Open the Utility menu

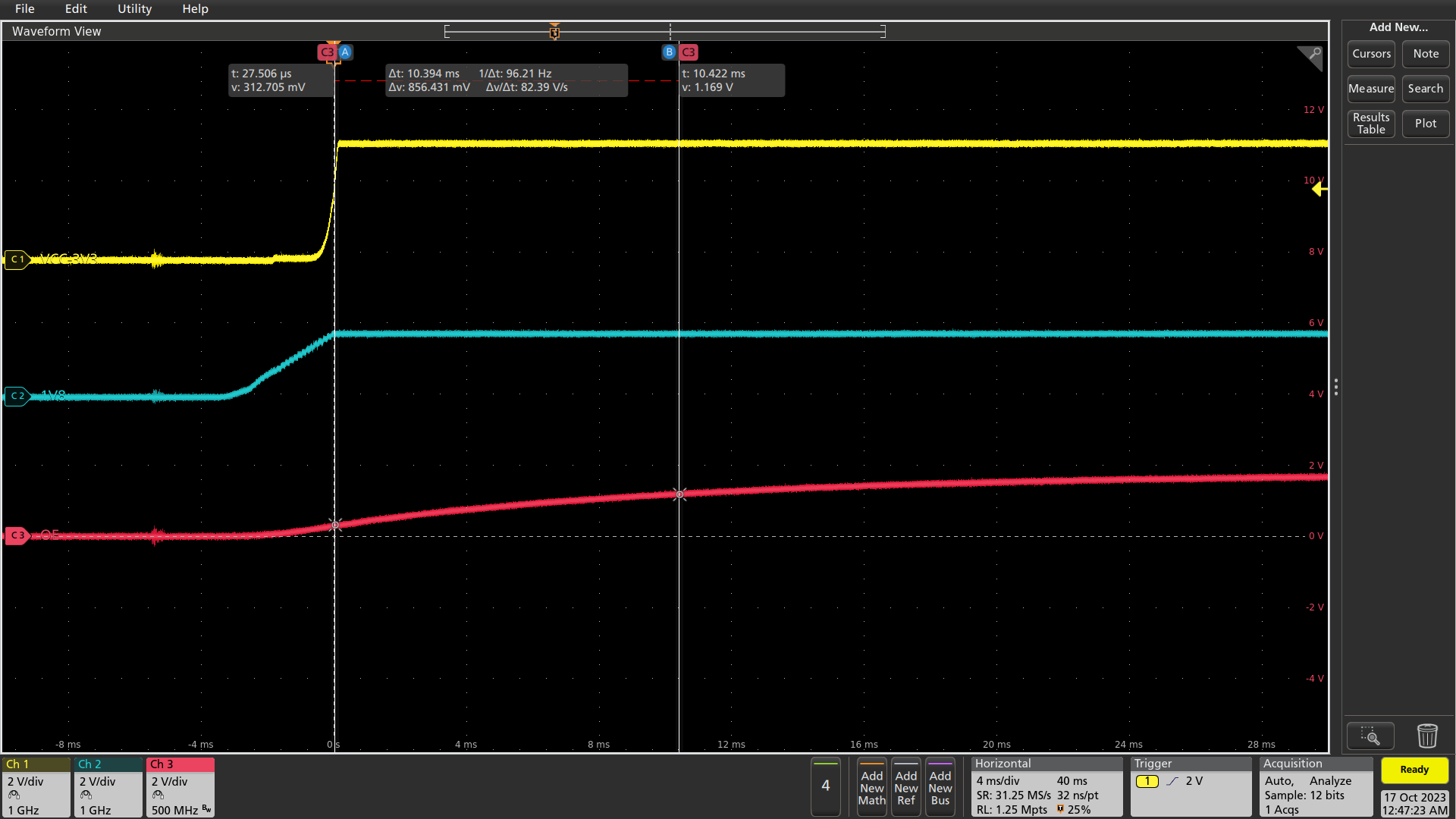click(x=134, y=9)
